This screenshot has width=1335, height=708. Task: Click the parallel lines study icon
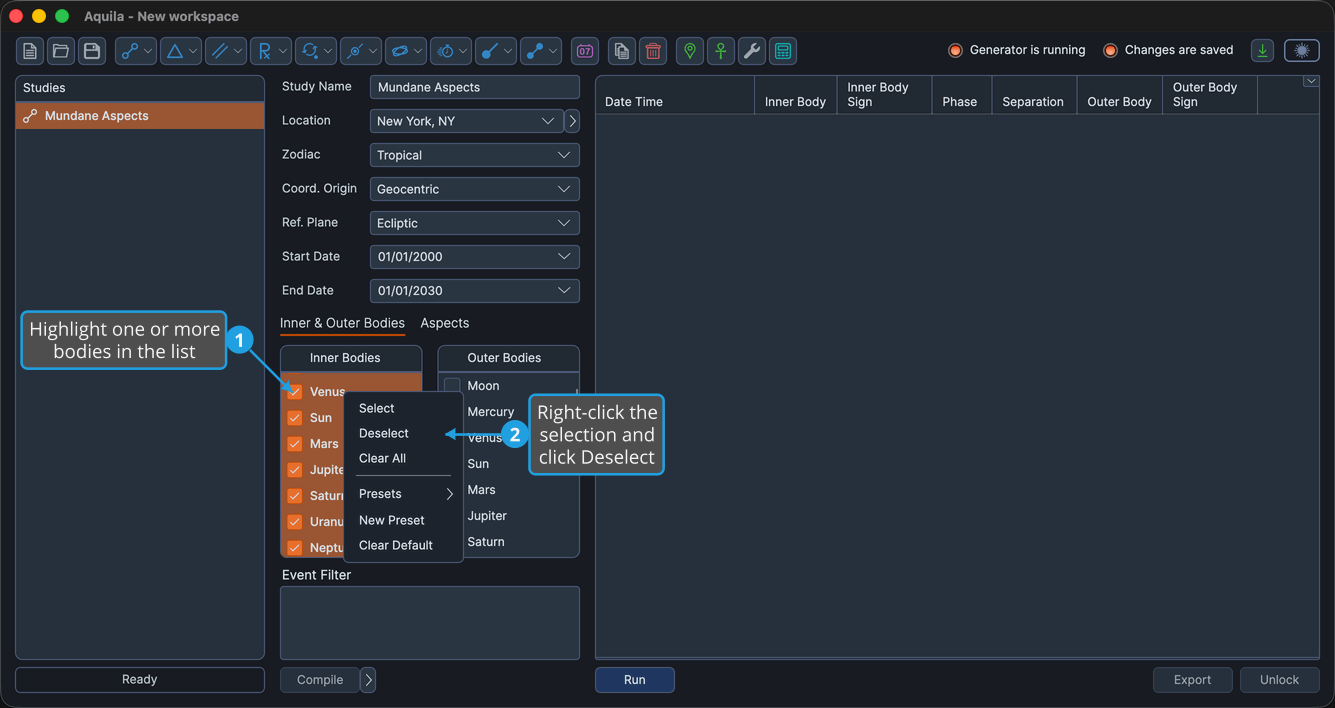(219, 51)
